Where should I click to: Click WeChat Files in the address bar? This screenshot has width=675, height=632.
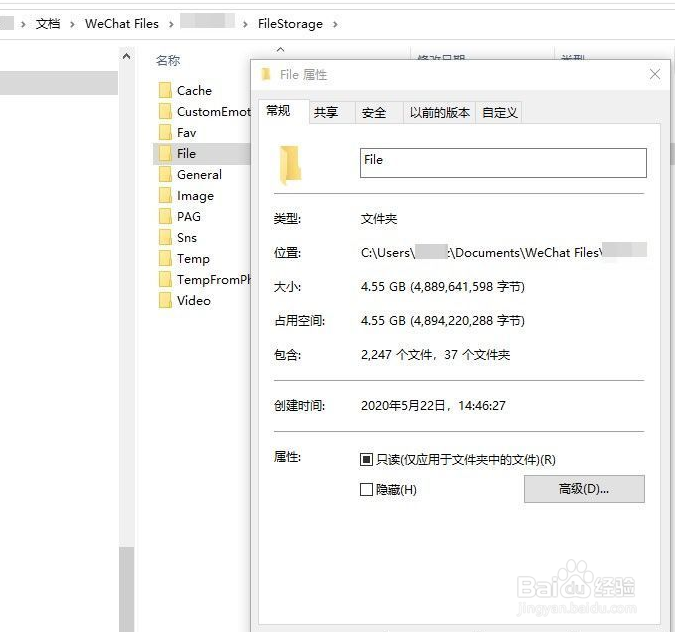pyautogui.click(x=122, y=24)
